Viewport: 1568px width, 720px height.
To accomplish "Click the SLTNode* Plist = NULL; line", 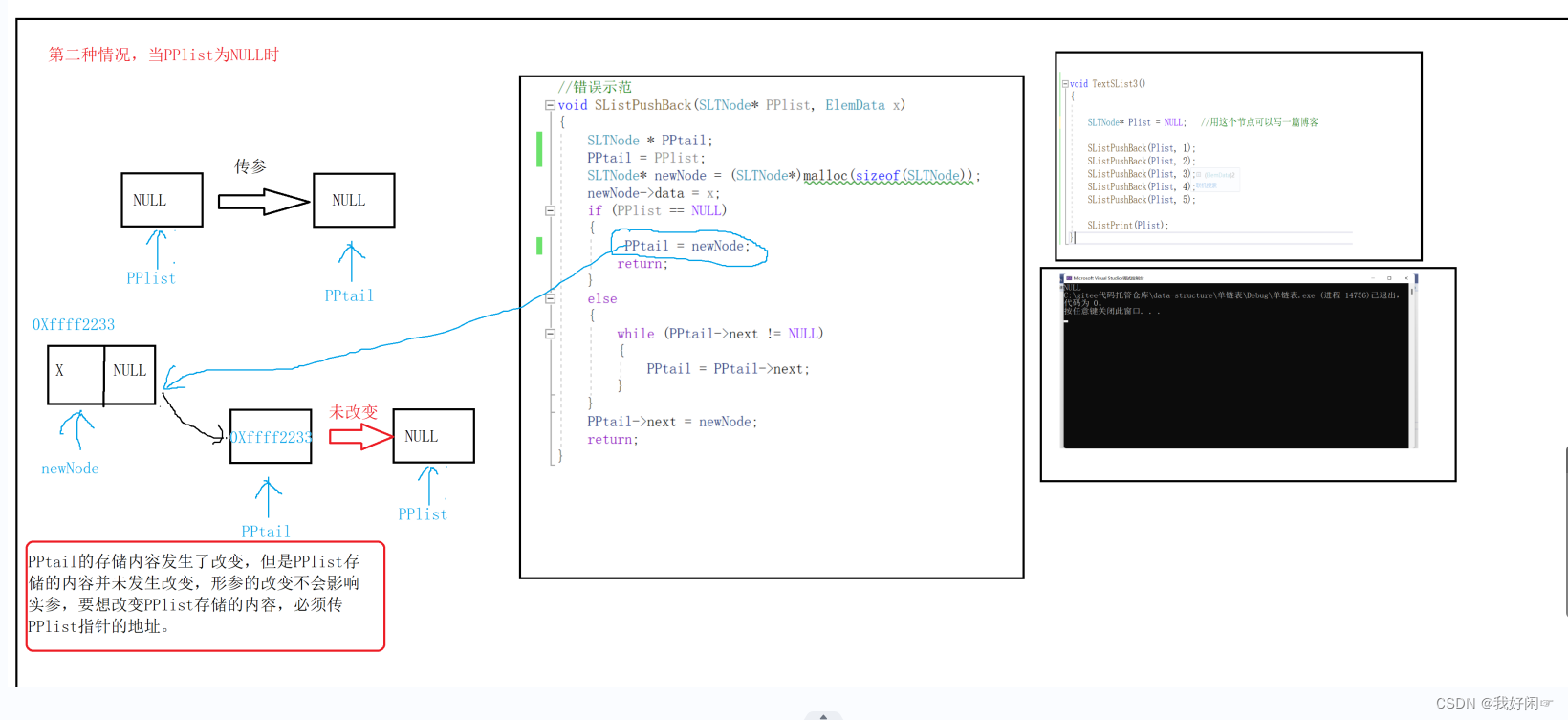I will click(x=1136, y=122).
